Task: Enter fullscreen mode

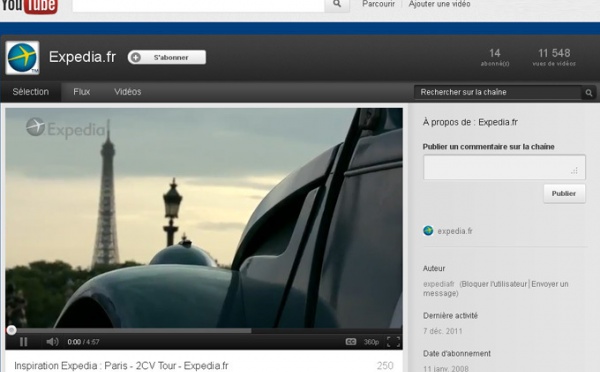Action: (393, 342)
